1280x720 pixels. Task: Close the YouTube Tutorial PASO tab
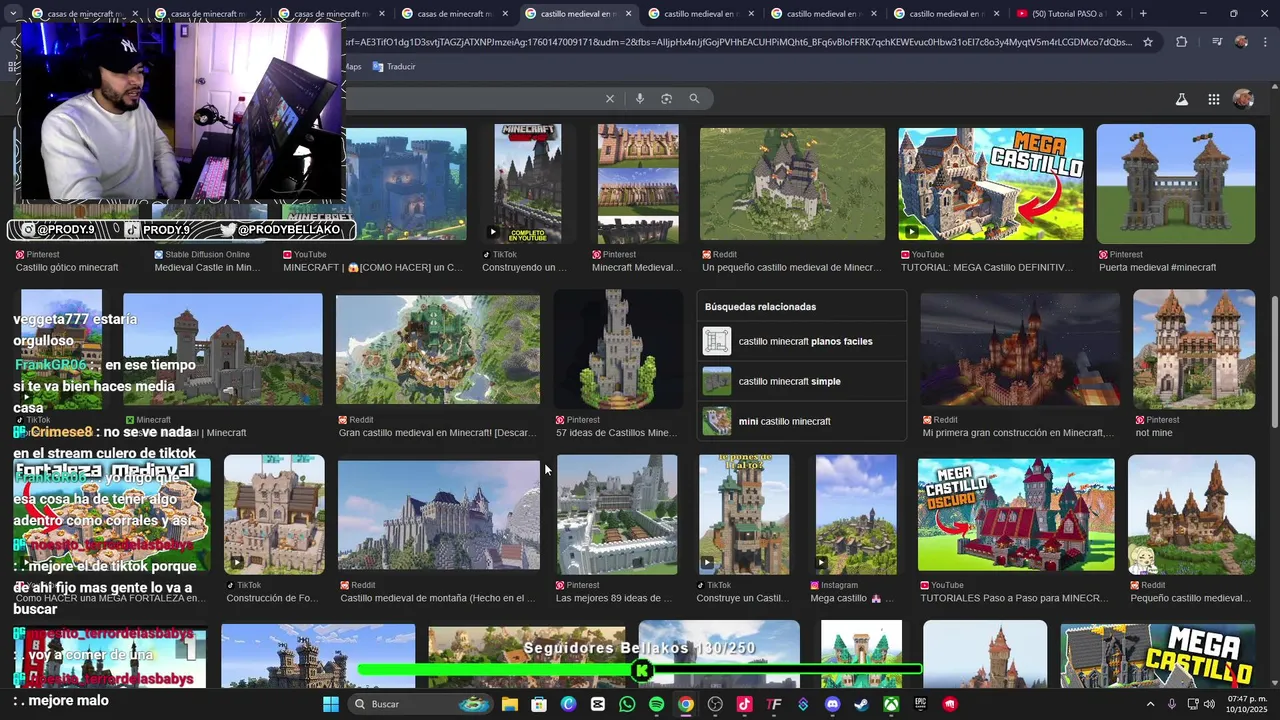[x=1119, y=14]
